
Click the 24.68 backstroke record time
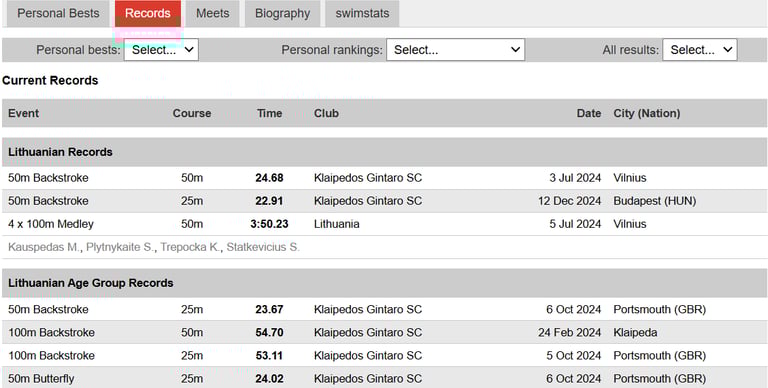click(269, 178)
